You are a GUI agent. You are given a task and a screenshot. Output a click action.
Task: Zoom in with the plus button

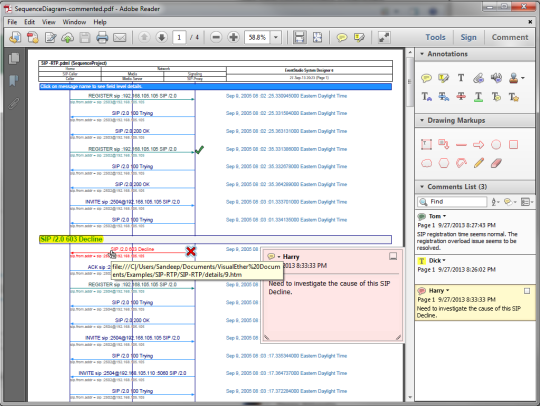coord(233,37)
